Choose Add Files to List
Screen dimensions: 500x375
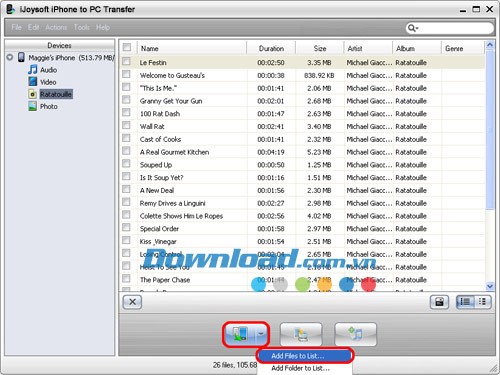(305, 356)
